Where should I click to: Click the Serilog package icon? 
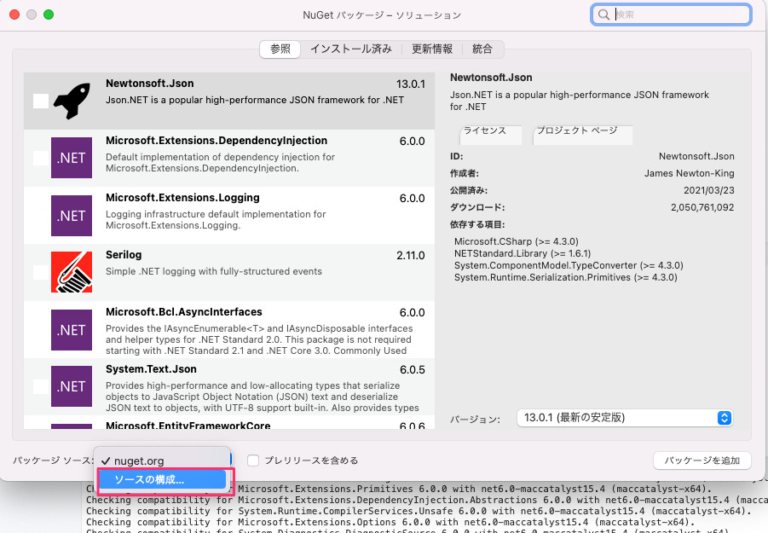72,272
